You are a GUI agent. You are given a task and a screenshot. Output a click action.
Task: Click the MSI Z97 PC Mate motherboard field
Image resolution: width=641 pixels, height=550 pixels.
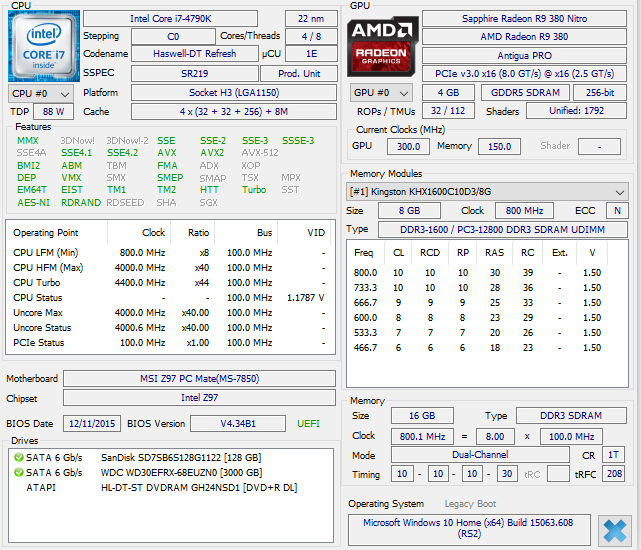199,379
